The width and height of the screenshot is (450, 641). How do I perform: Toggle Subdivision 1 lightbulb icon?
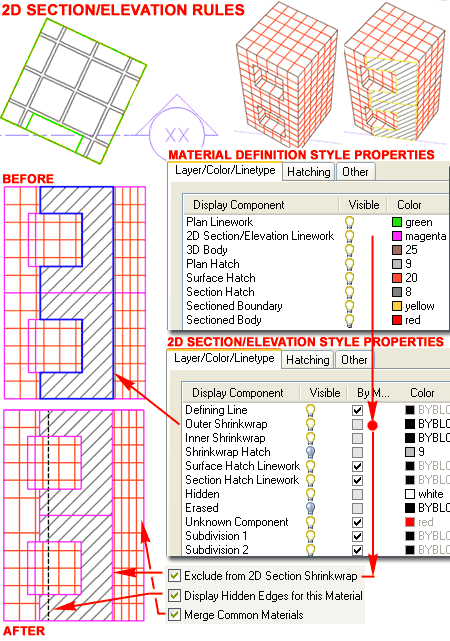[311, 536]
